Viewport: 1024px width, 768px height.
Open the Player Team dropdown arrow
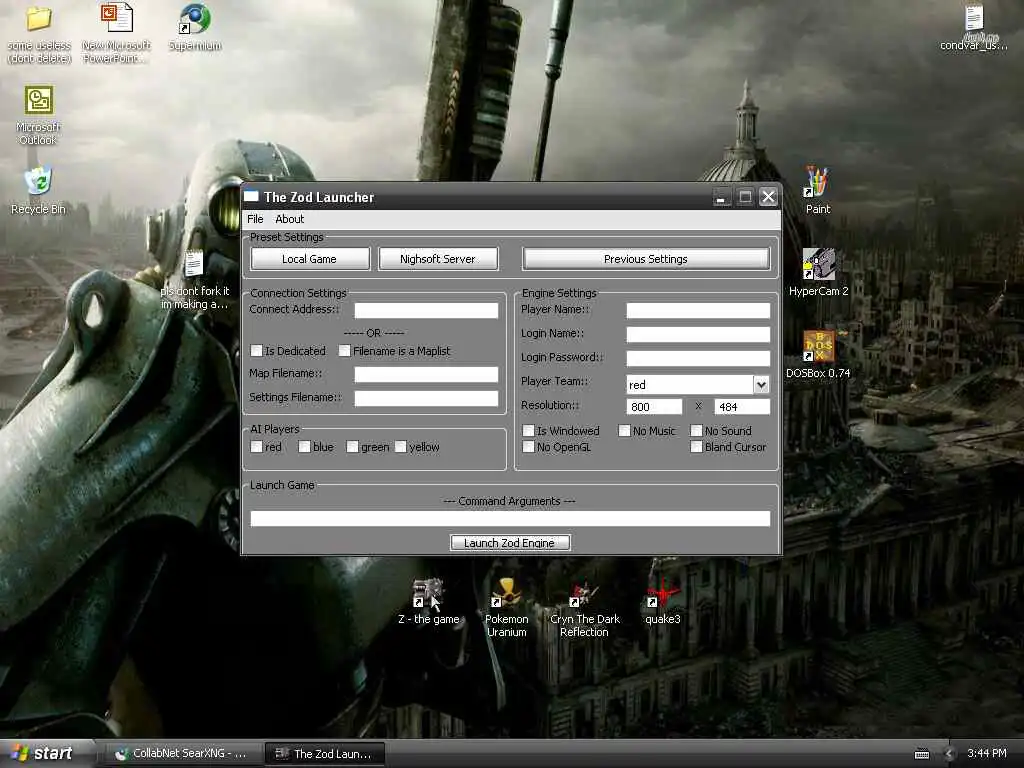[x=761, y=385]
